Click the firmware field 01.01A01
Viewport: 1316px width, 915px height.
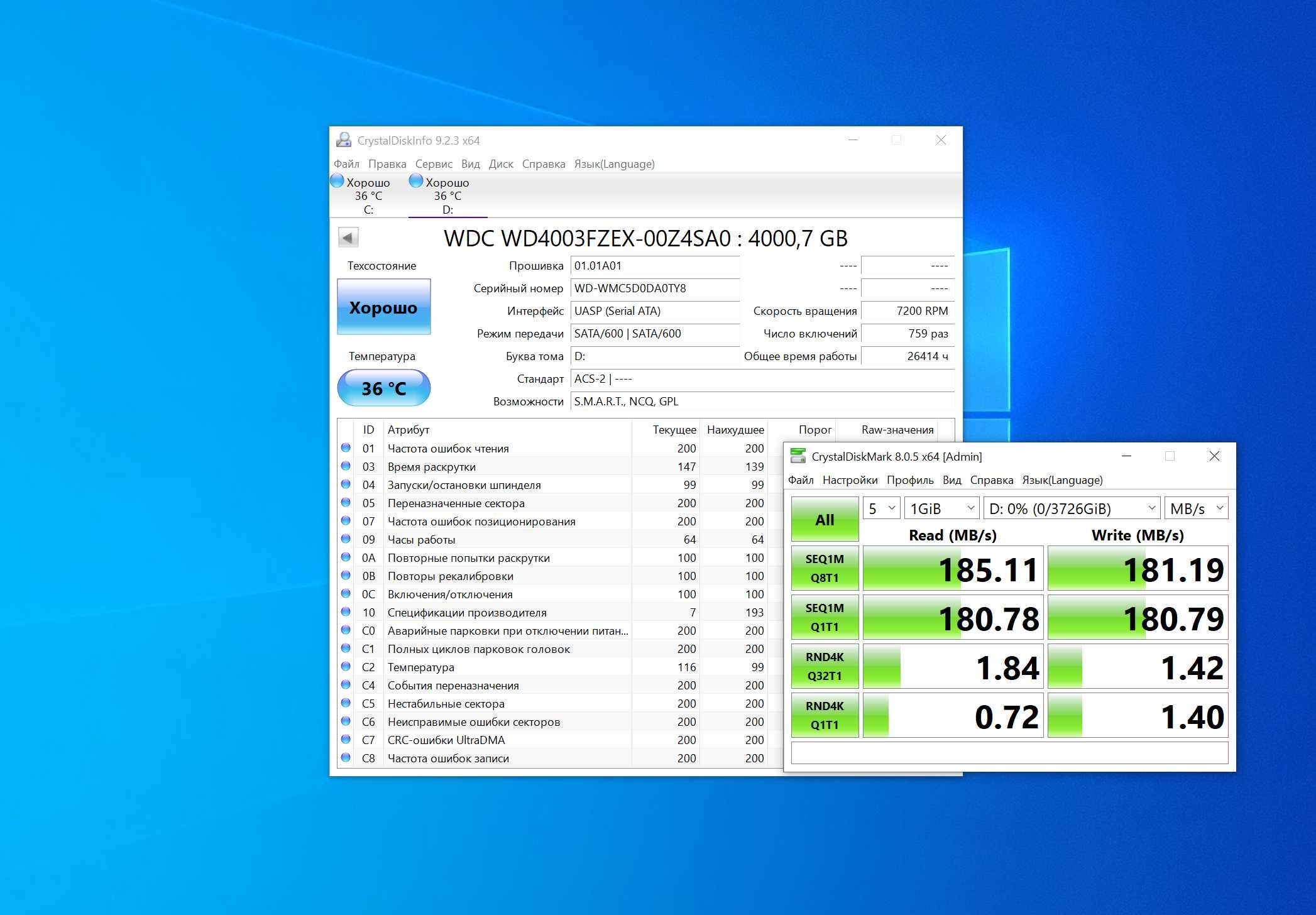(x=655, y=266)
